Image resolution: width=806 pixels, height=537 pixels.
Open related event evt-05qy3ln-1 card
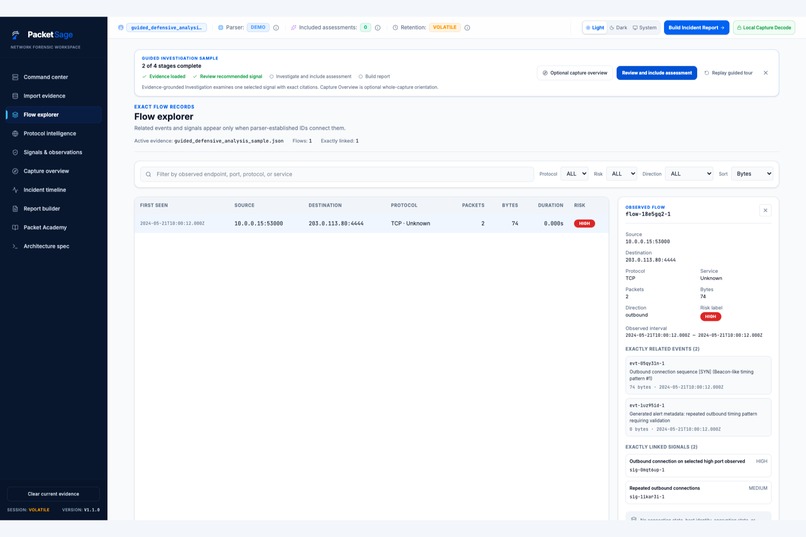698,375
